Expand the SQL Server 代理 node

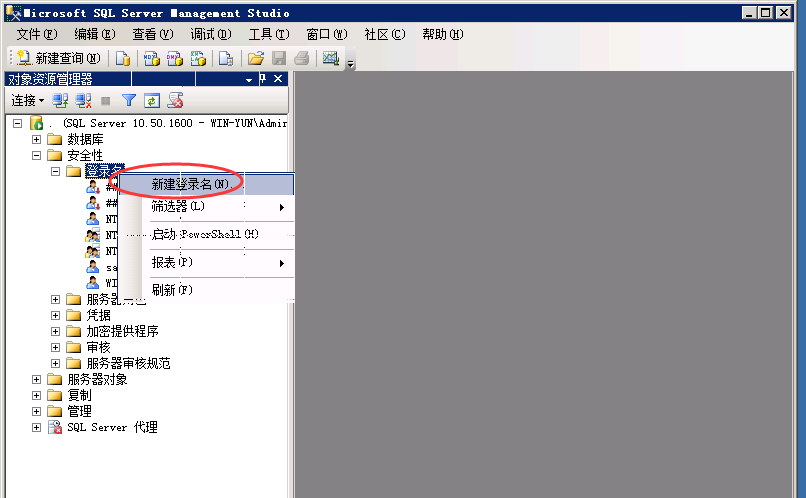36,427
